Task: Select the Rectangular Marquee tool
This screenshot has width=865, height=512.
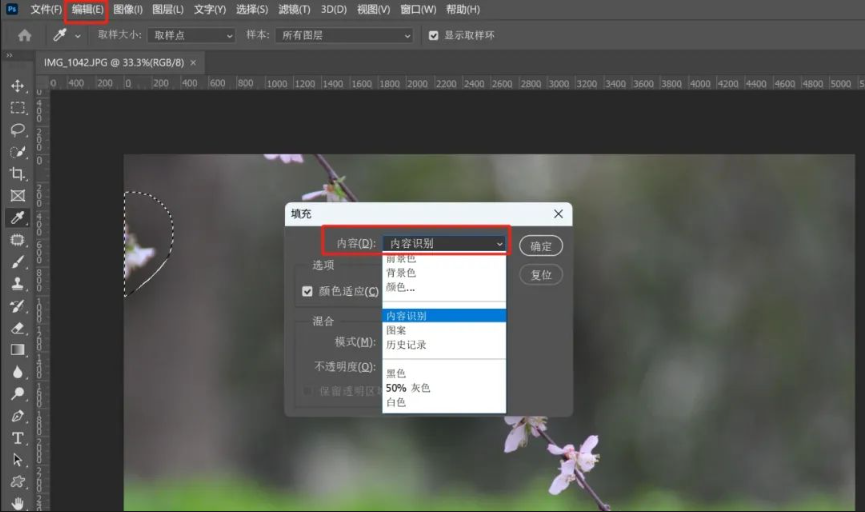Action: (x=17, y=108)
